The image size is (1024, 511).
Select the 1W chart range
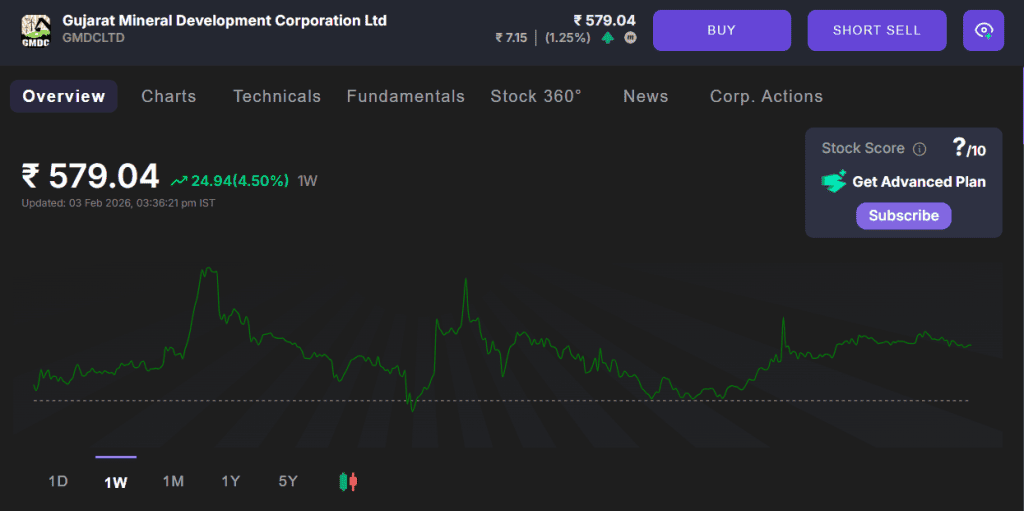tap(116, 482)
